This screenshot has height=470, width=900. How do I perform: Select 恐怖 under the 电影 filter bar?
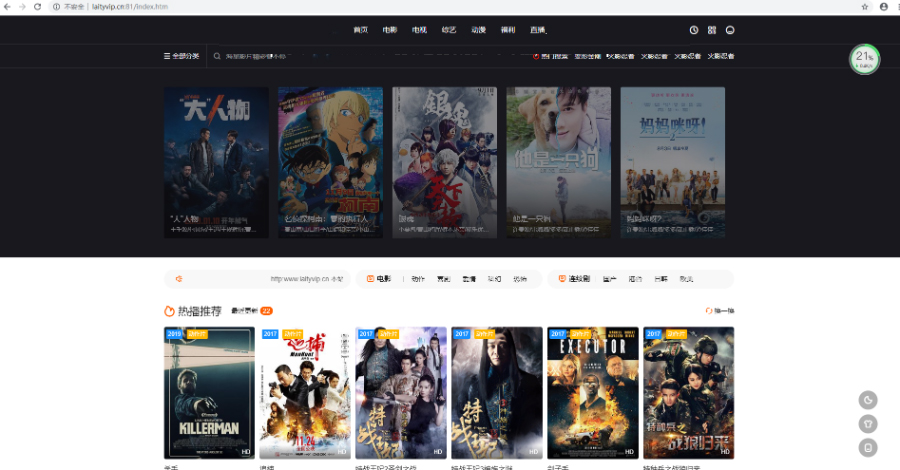pyautogui.click(x=519, y=279)
